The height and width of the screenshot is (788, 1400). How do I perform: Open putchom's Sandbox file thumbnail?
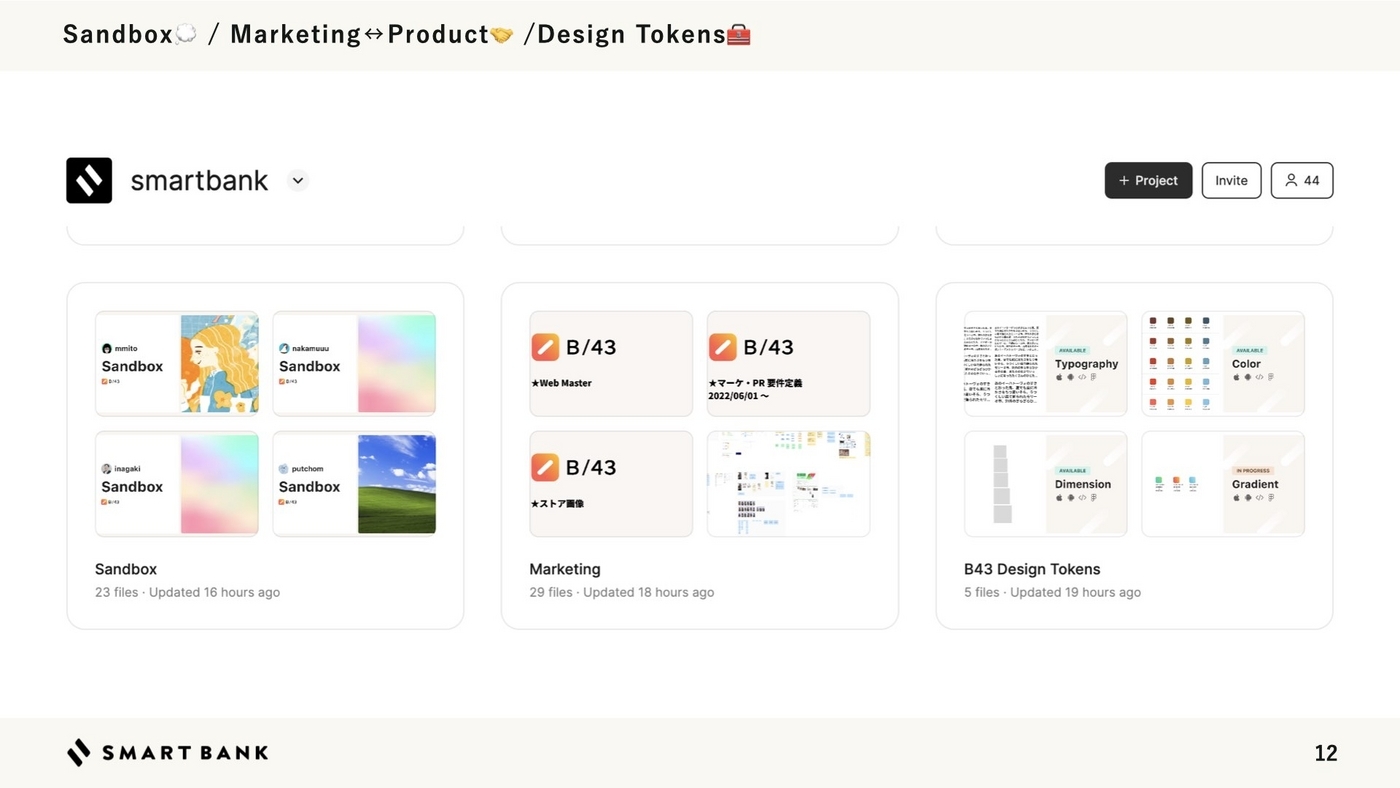[x=354, y=484]
